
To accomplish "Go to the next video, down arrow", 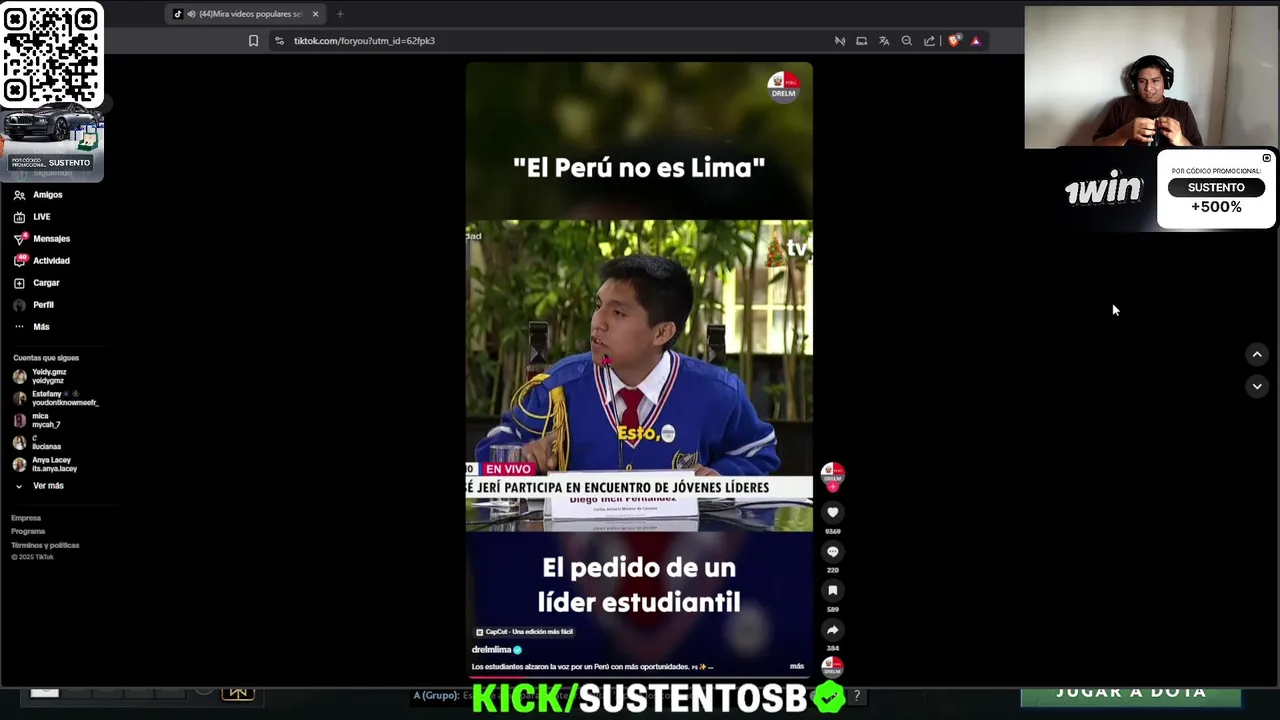I will [1257, 386].
